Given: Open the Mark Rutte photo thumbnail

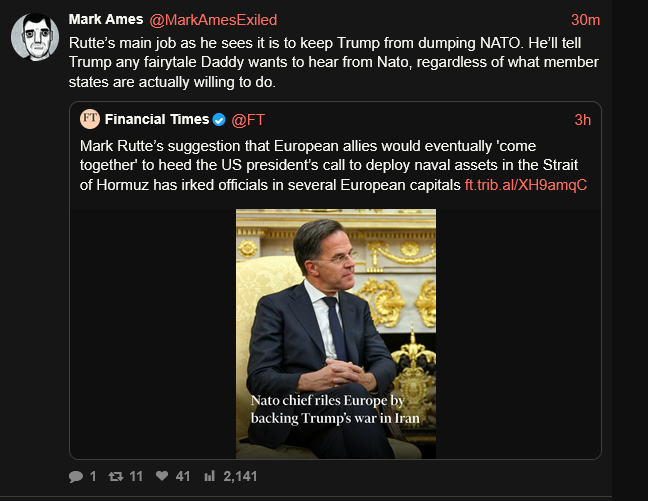Looking at the screenshot, I should tap(335, 330).
